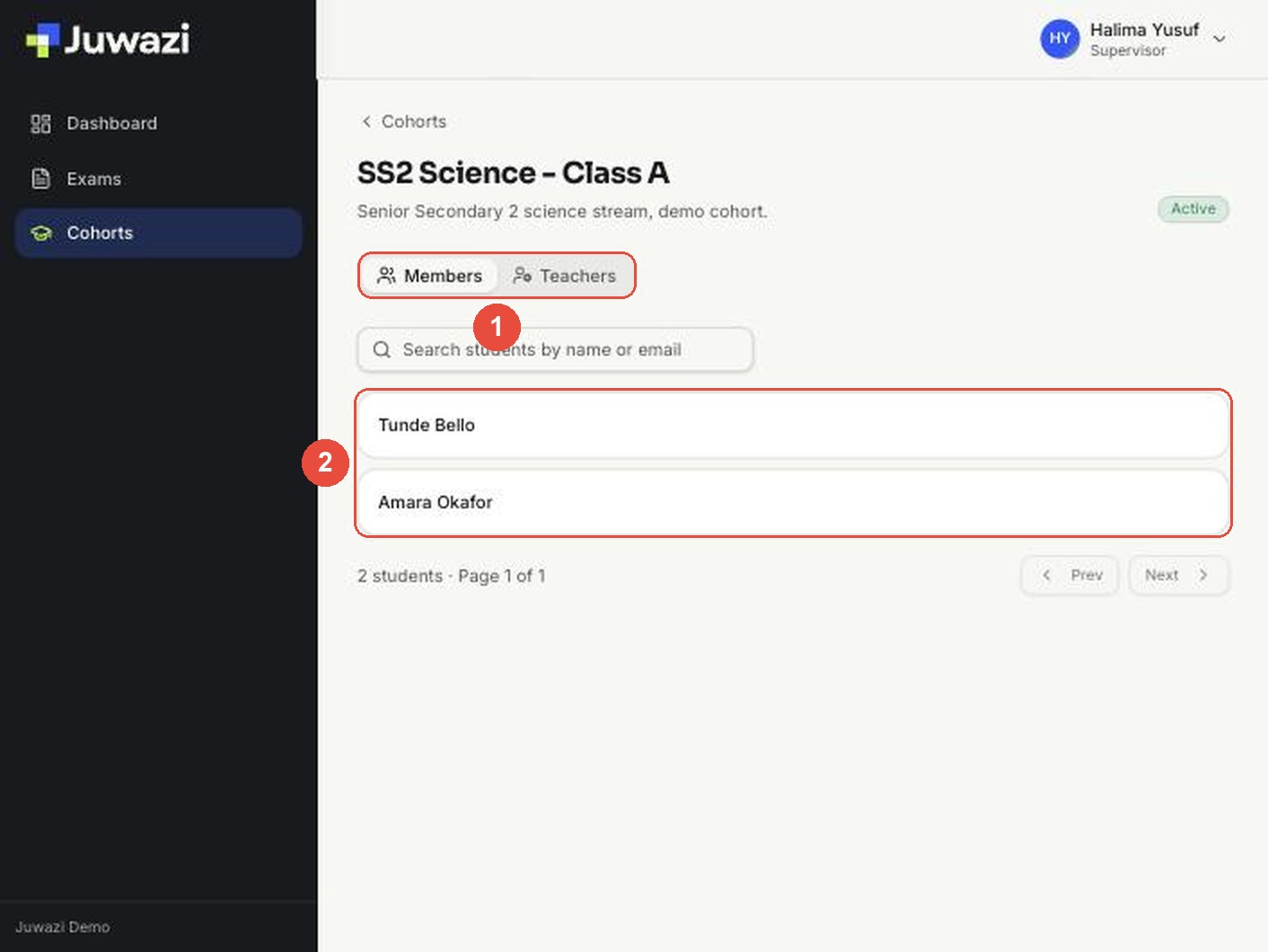This screenshot has width=1268, height=952.
Task: Select Cohorts in the sidebar
Action: (x=158, y=233)
